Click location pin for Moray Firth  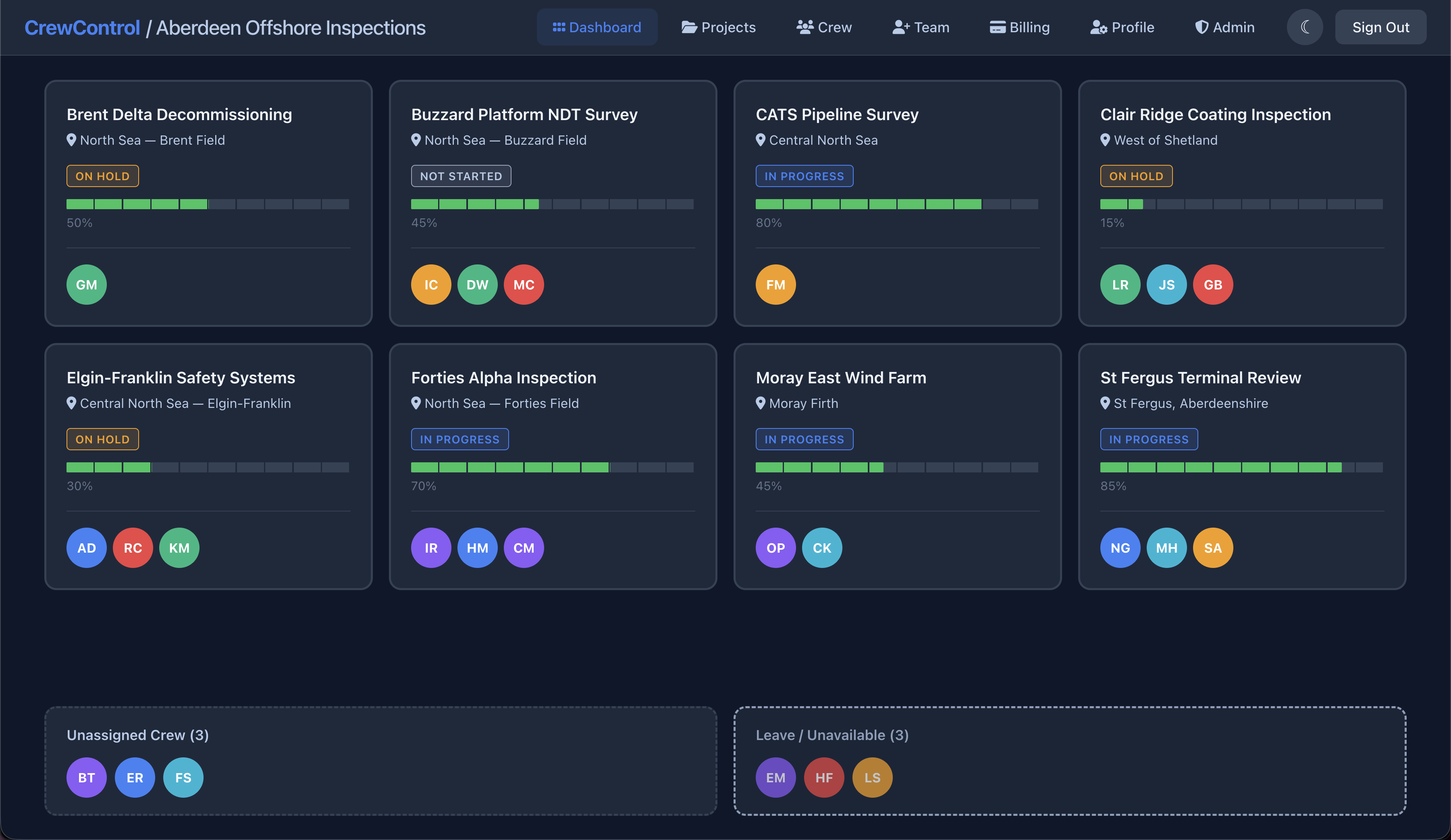[760, 403]
